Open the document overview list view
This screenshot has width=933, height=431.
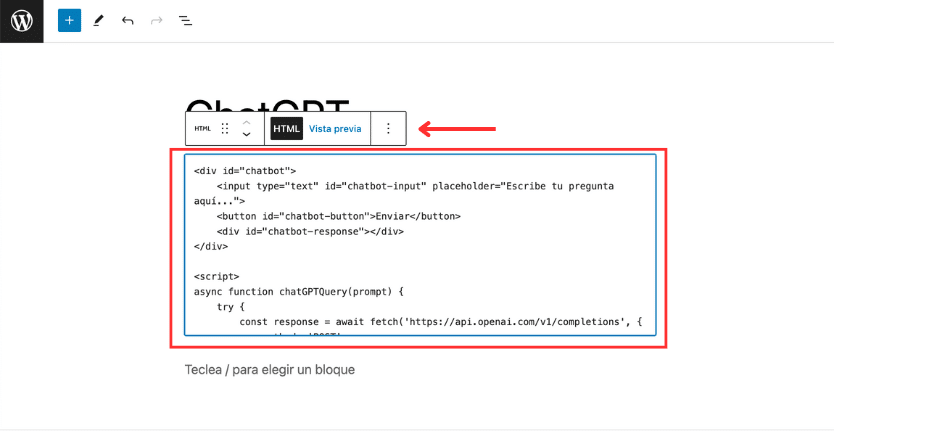(185, 20)
